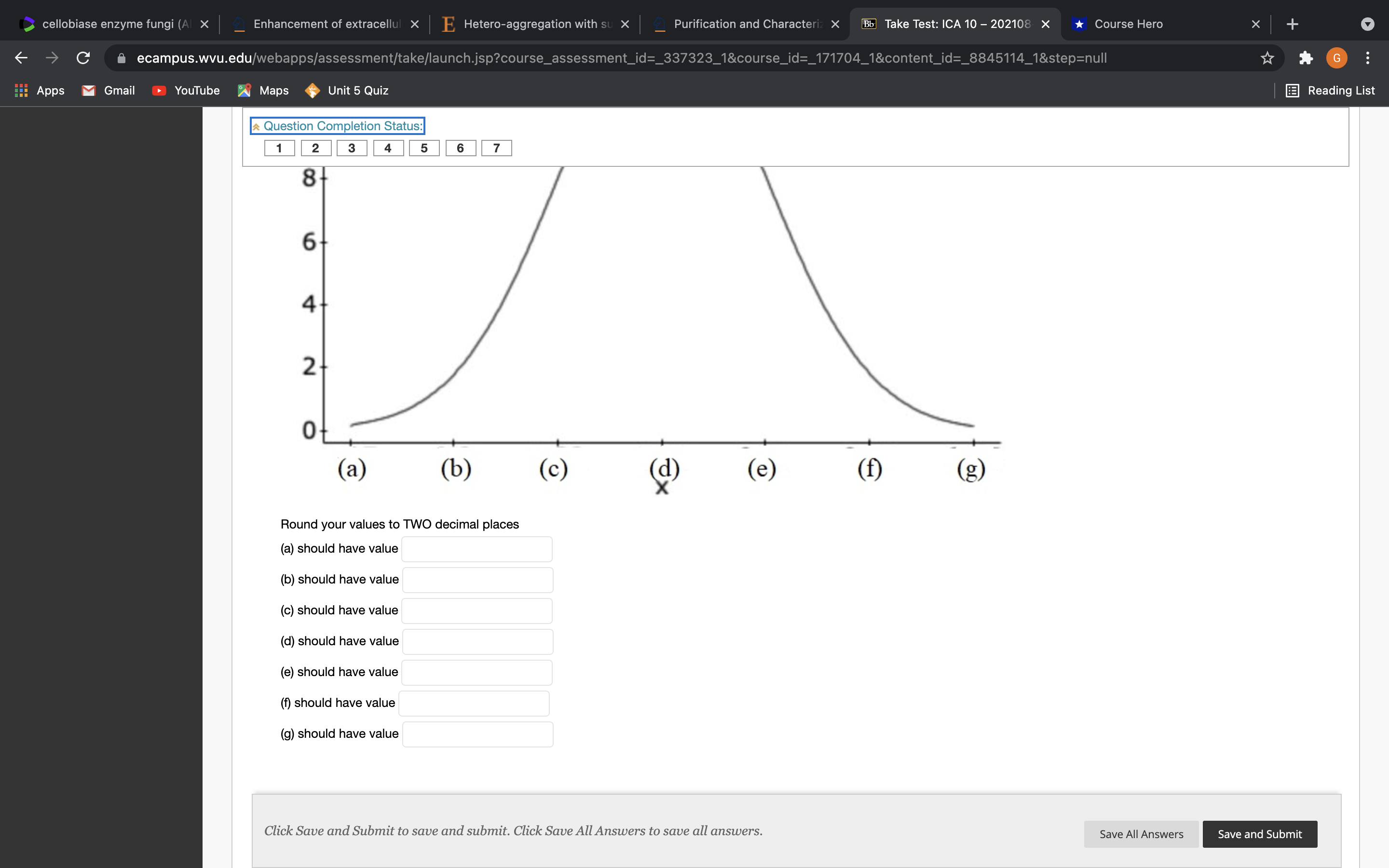Screen dimensions: 1389x868
Task: Click Save All Answers button
Action: [1141, 833]
